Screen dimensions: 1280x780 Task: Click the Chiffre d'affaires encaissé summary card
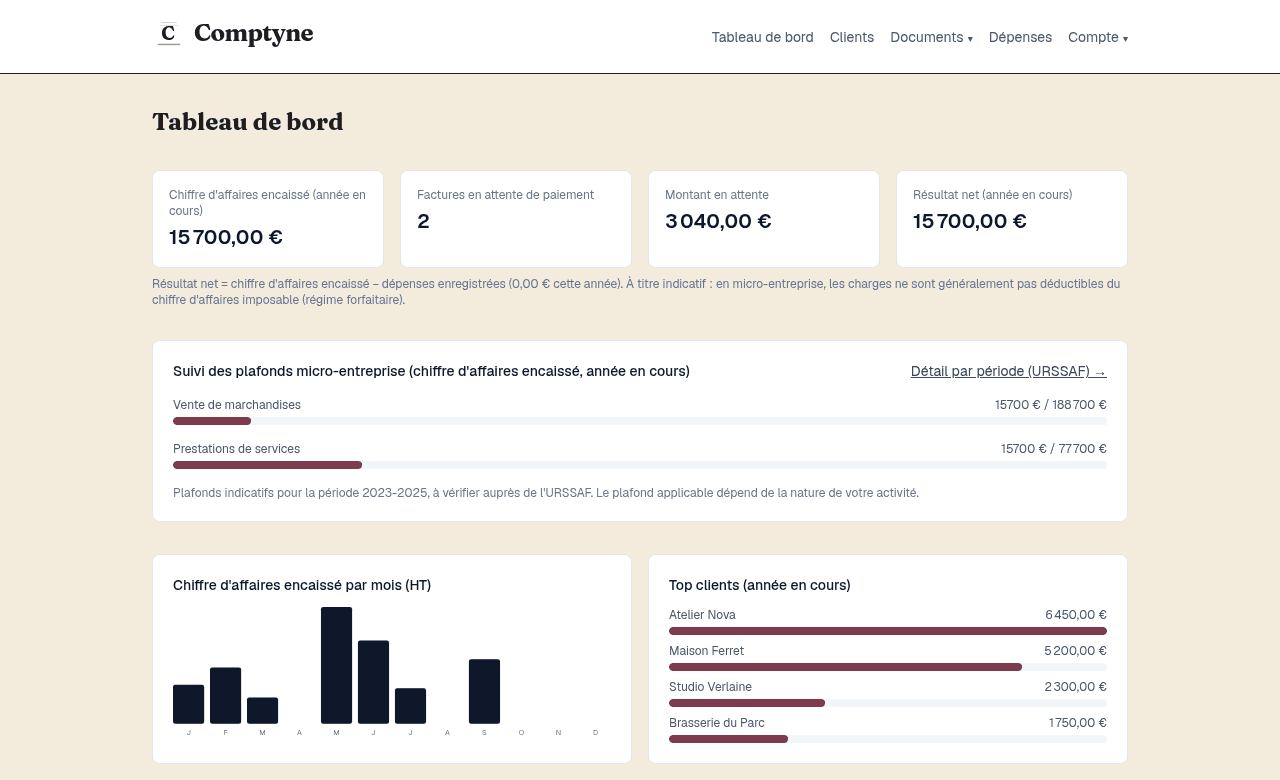(268, 219)
